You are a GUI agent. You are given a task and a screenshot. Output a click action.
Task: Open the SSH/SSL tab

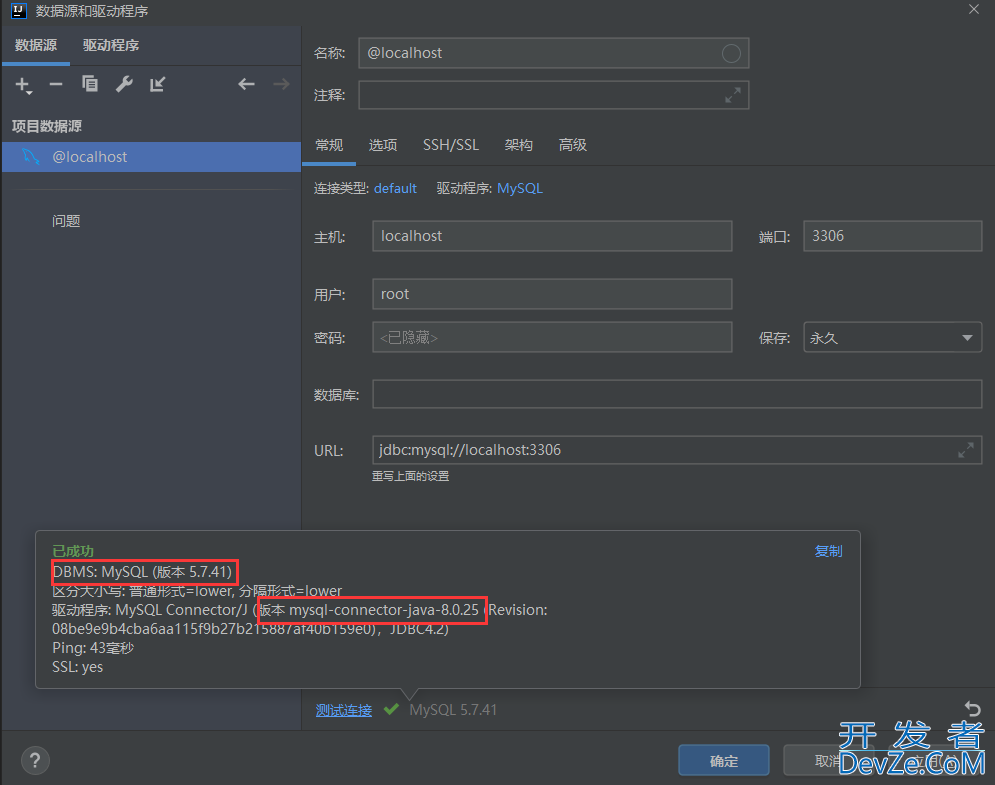click(451, 145)
